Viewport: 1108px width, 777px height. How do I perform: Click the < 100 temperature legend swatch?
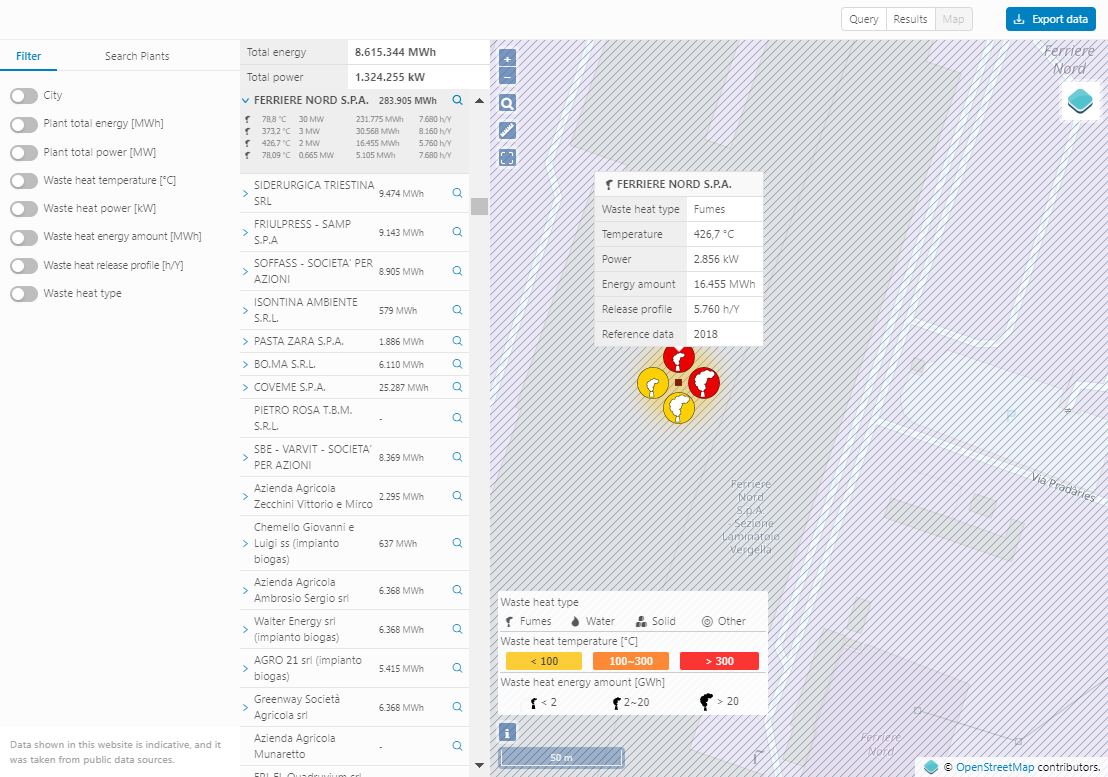point(544,661)
